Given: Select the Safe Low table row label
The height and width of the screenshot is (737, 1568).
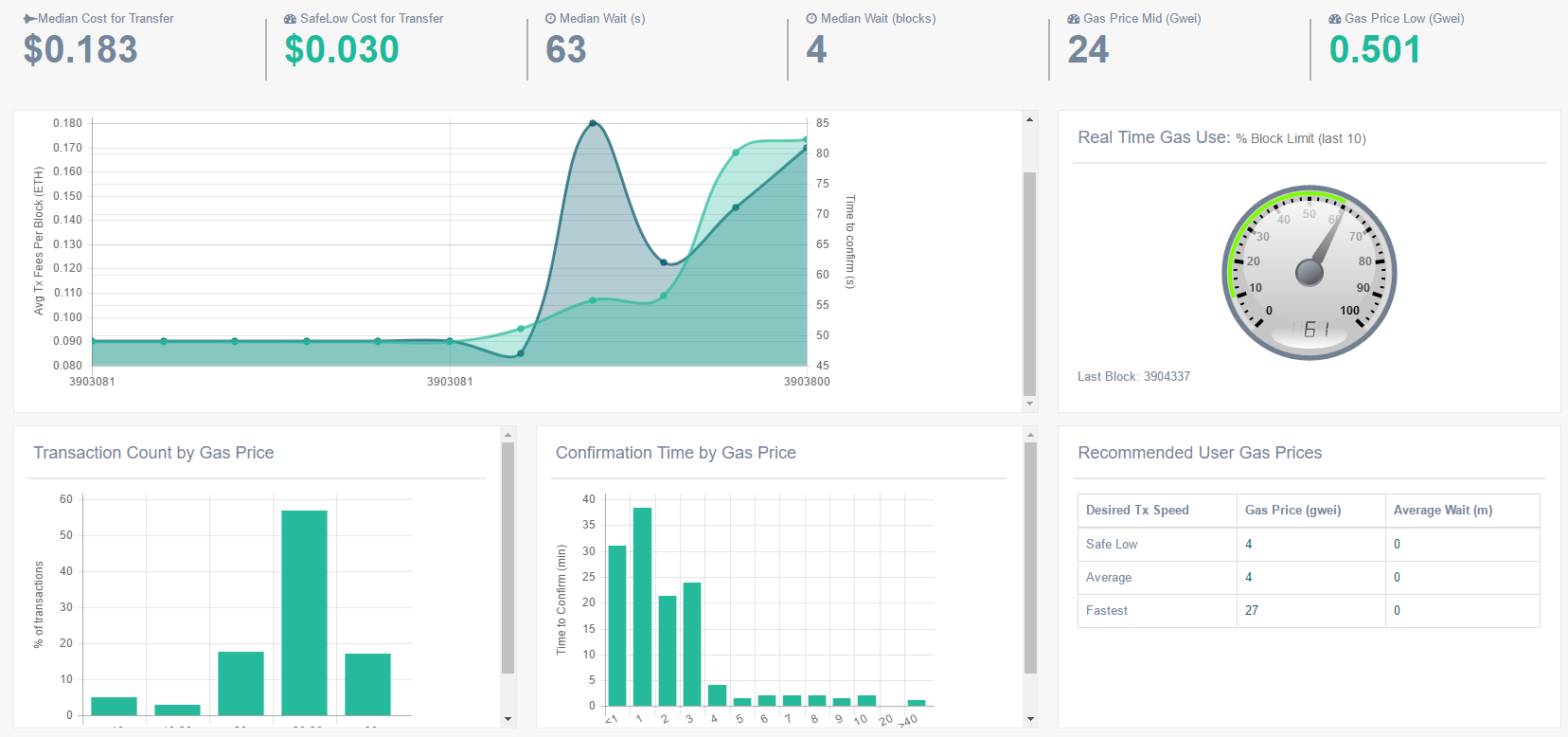Looking at the screenshot, I should [1112, 545].
